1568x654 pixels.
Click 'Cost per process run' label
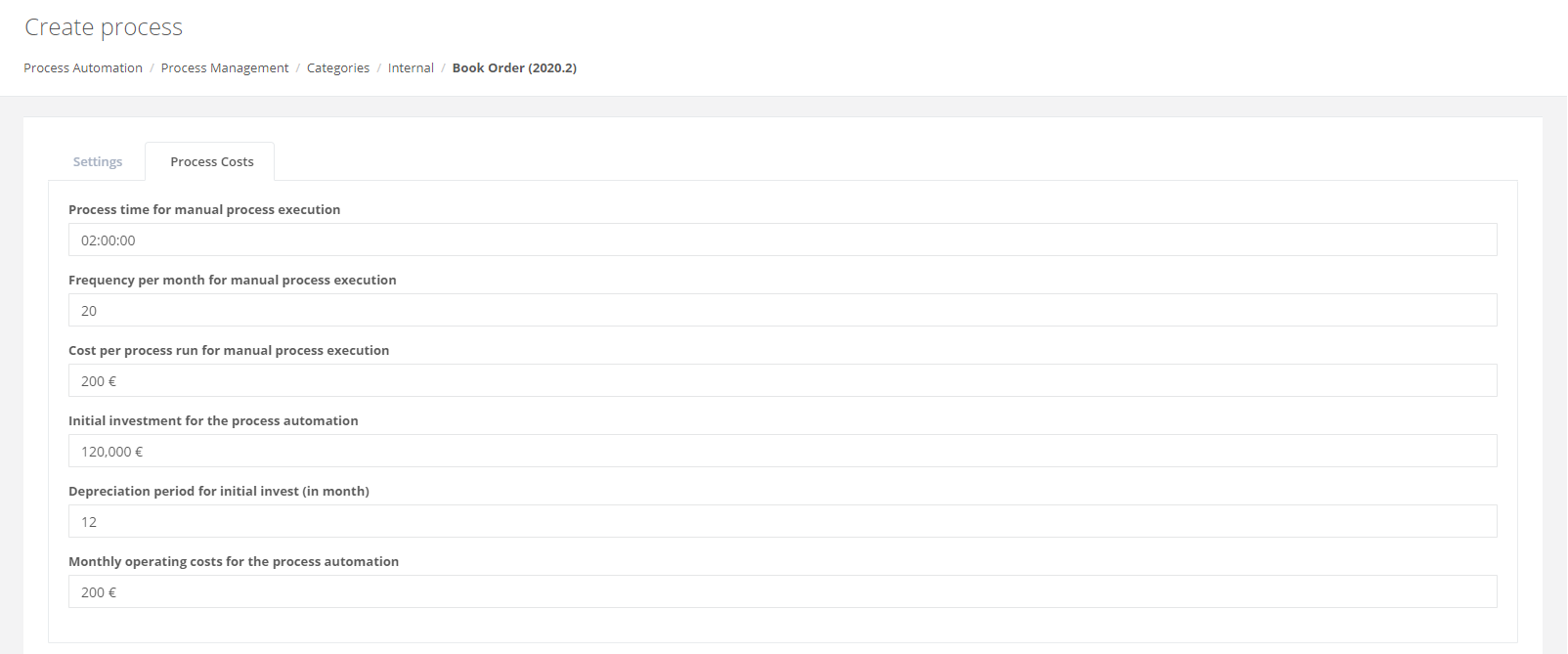coord(229,351)
